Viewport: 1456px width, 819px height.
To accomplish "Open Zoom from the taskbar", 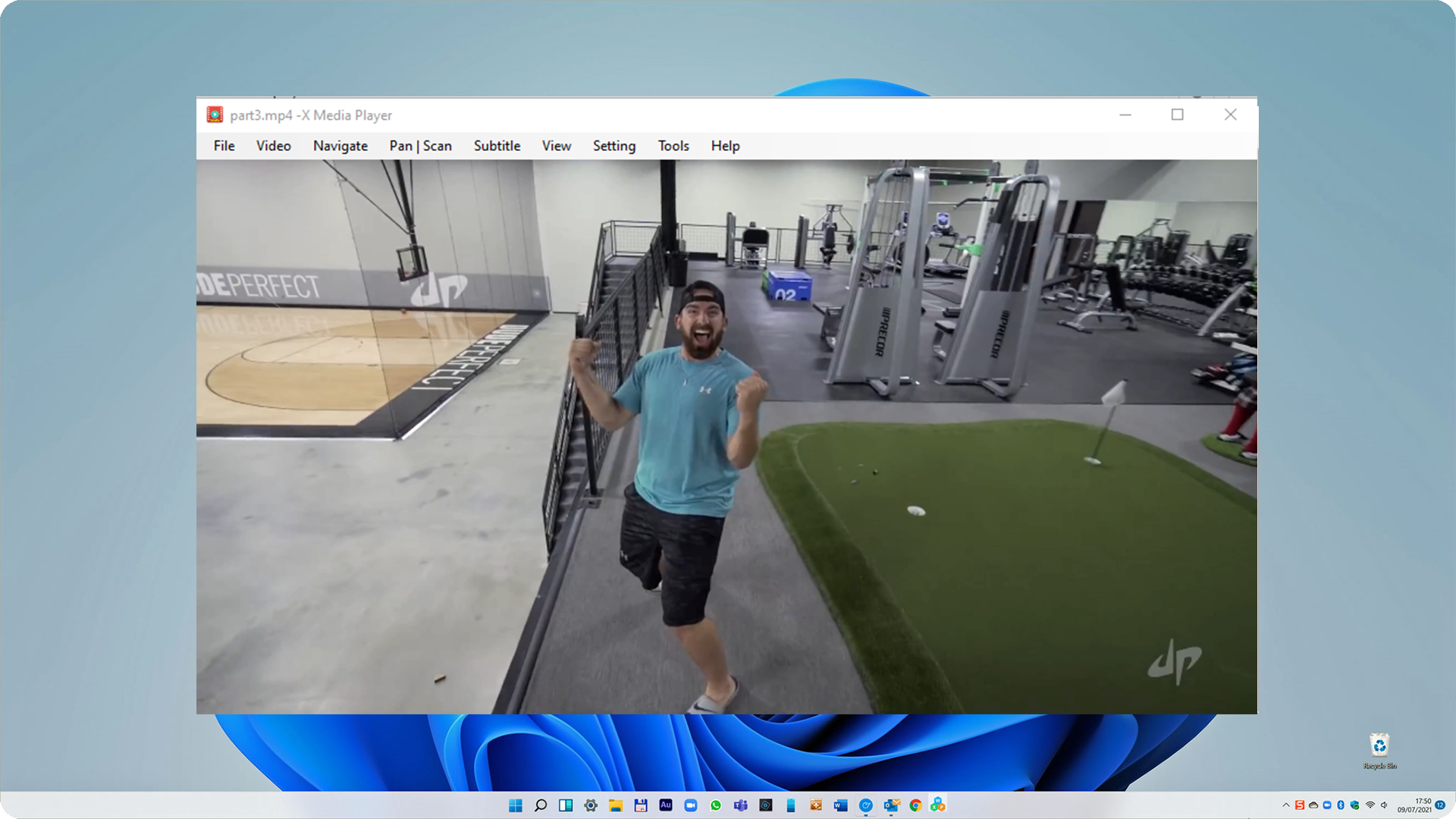I will click(x=691, y=805).
